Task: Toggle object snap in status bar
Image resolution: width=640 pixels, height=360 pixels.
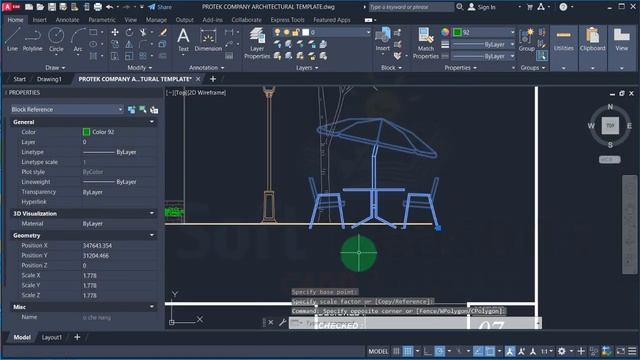Action: coord(490,351)
